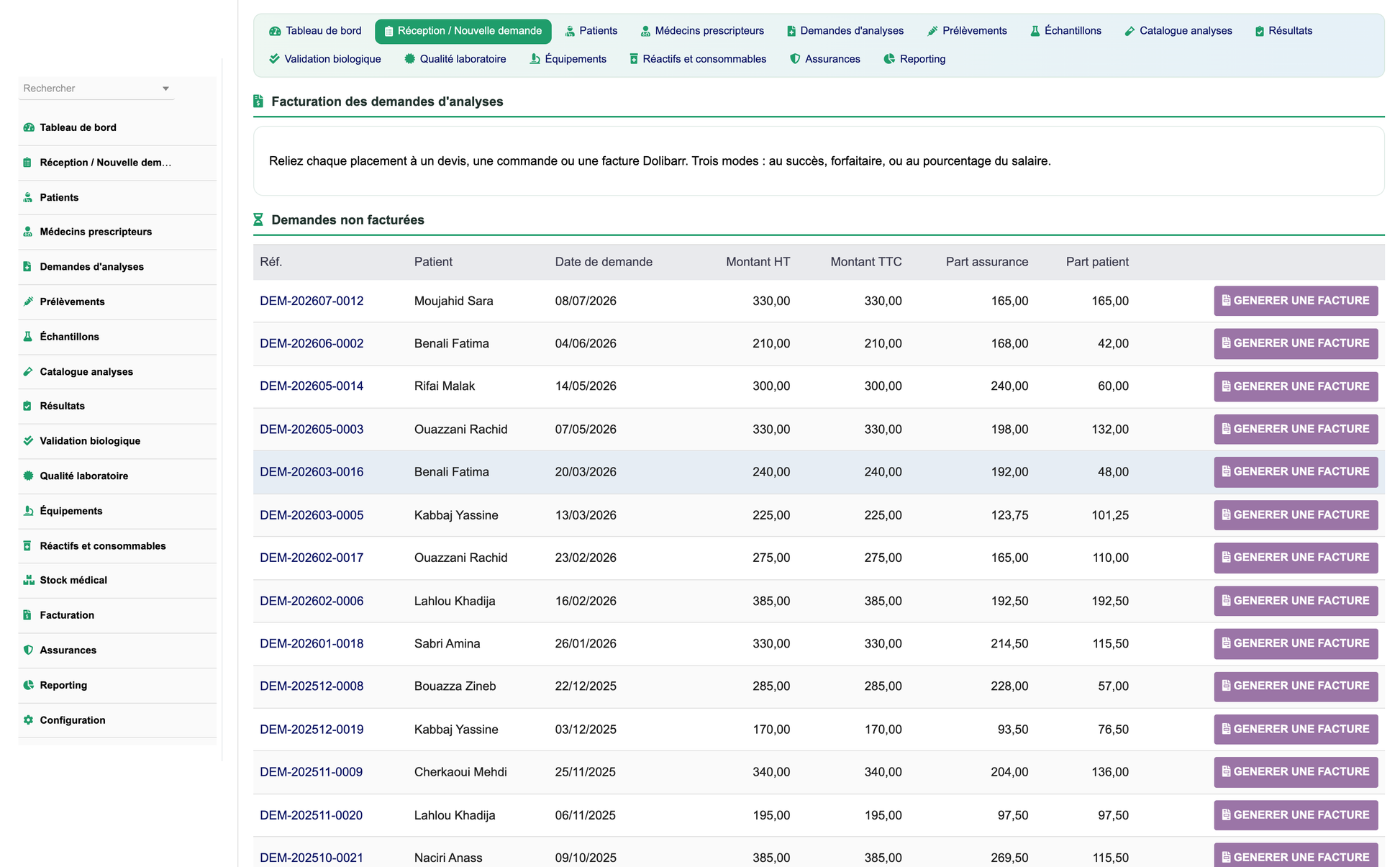The width and height of the screenshot is (1400, 867).
Task: Click patient name Cherkaoui Mehdi
Action: click(460, 772)
